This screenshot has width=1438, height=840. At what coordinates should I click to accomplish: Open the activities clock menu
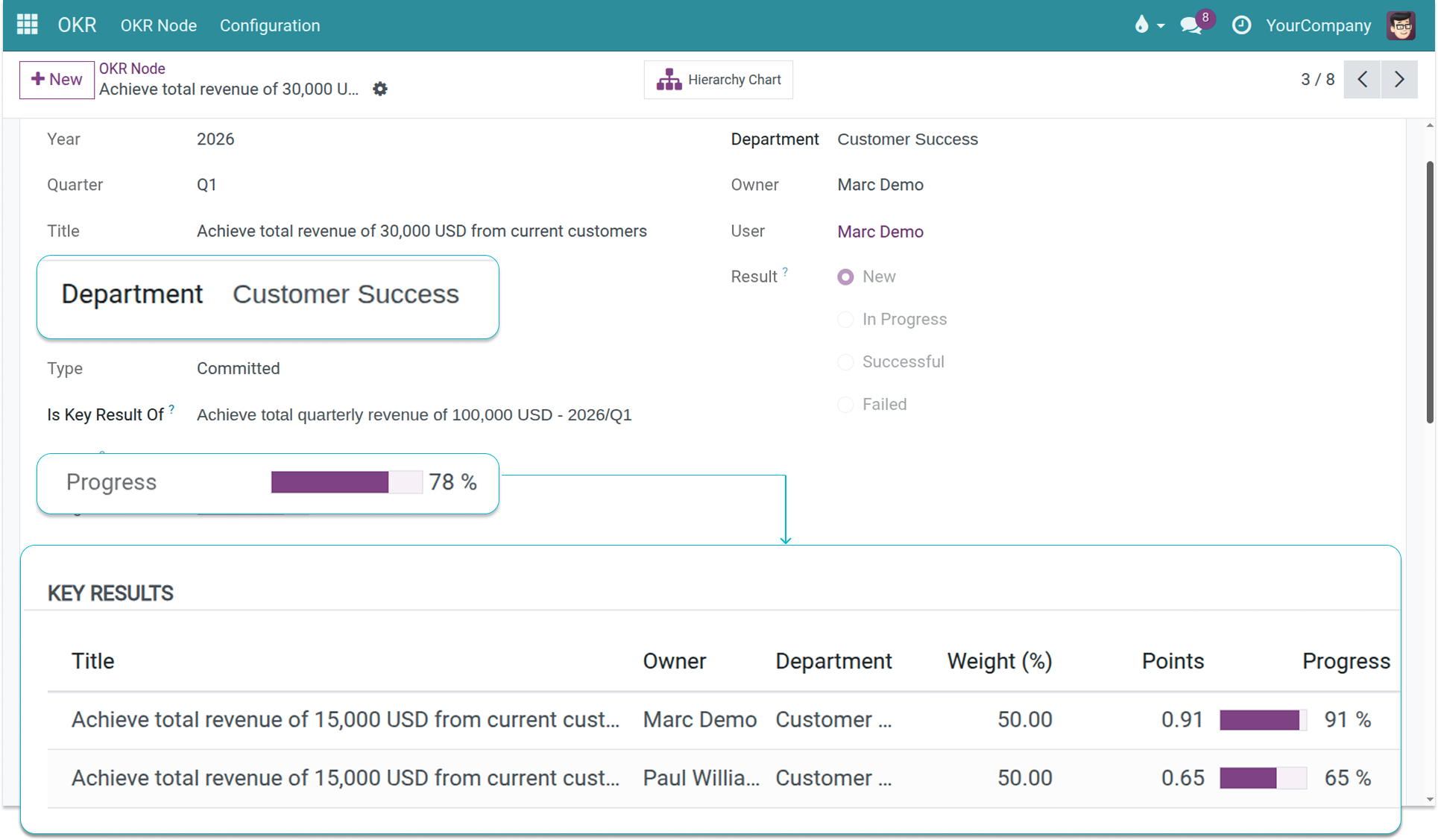(1240, 25)
